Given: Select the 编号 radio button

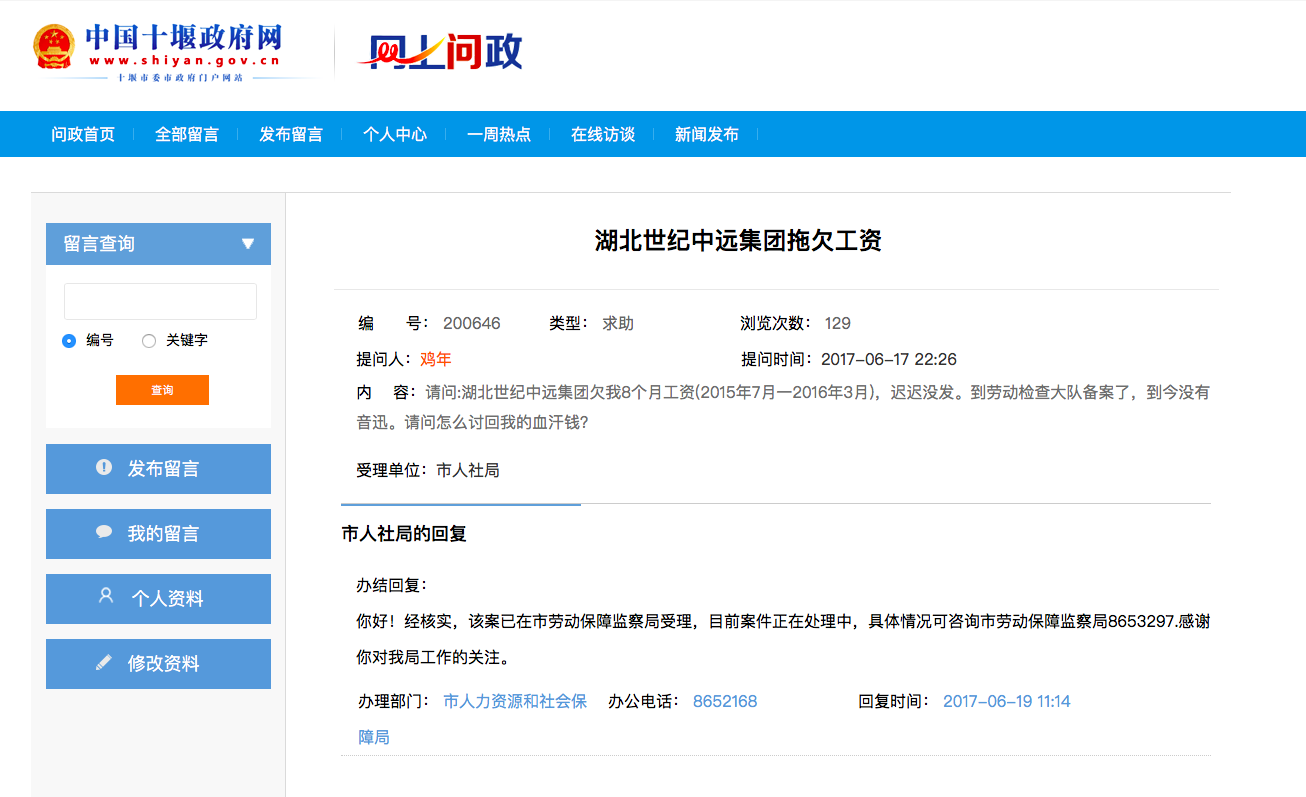Looking at the screenshot, I should click(x=69, y=341).
